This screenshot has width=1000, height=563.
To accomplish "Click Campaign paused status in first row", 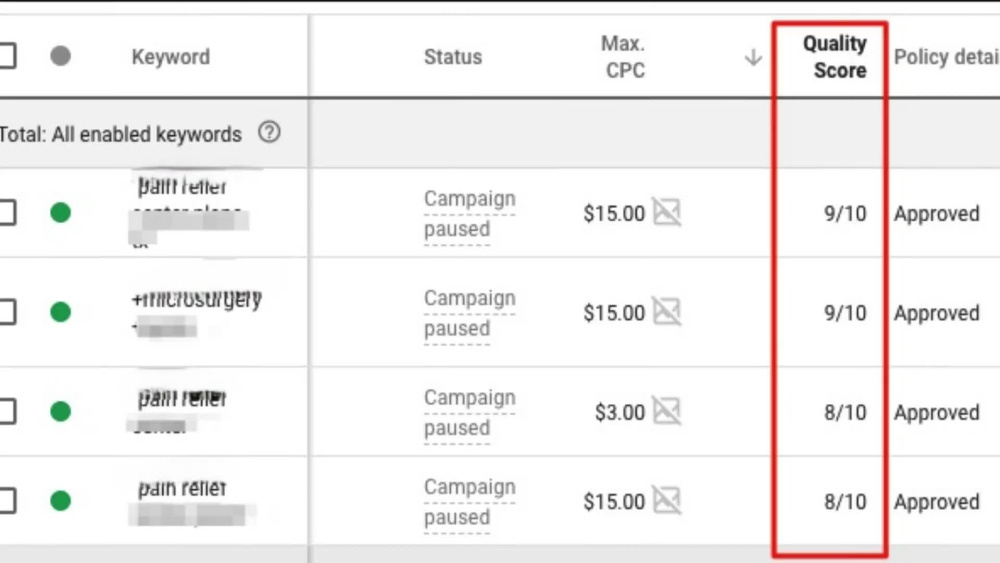I will pyautogui.click(x=469, y=214).
